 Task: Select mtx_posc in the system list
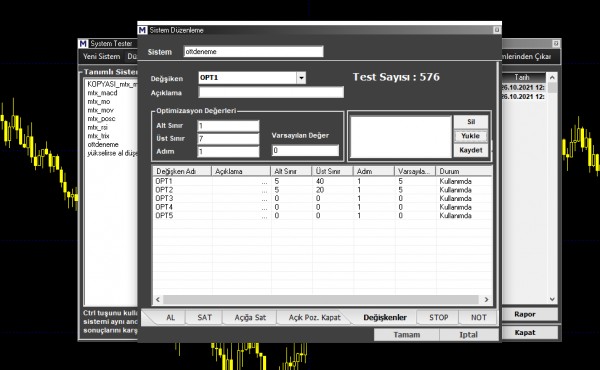(101, 119)
